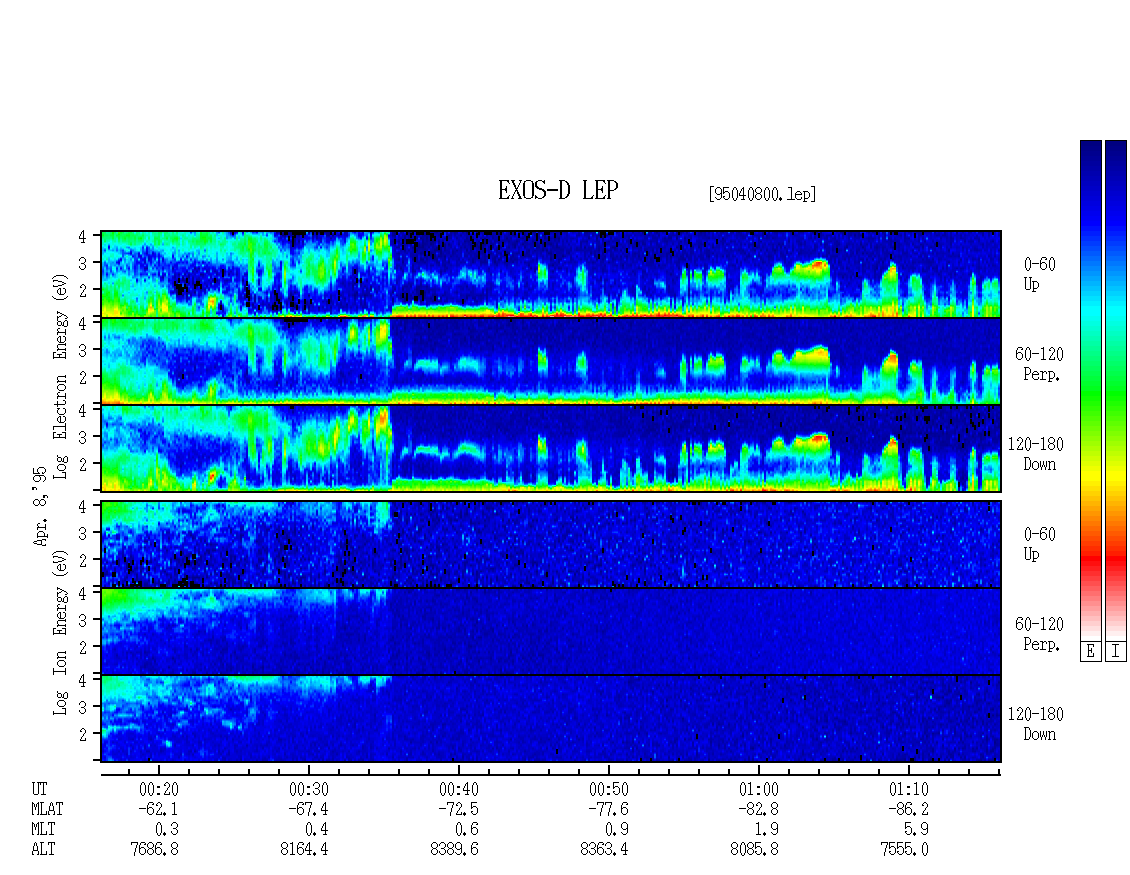
Task: Select the MLT value 0.4
Action: coord(317,830)
